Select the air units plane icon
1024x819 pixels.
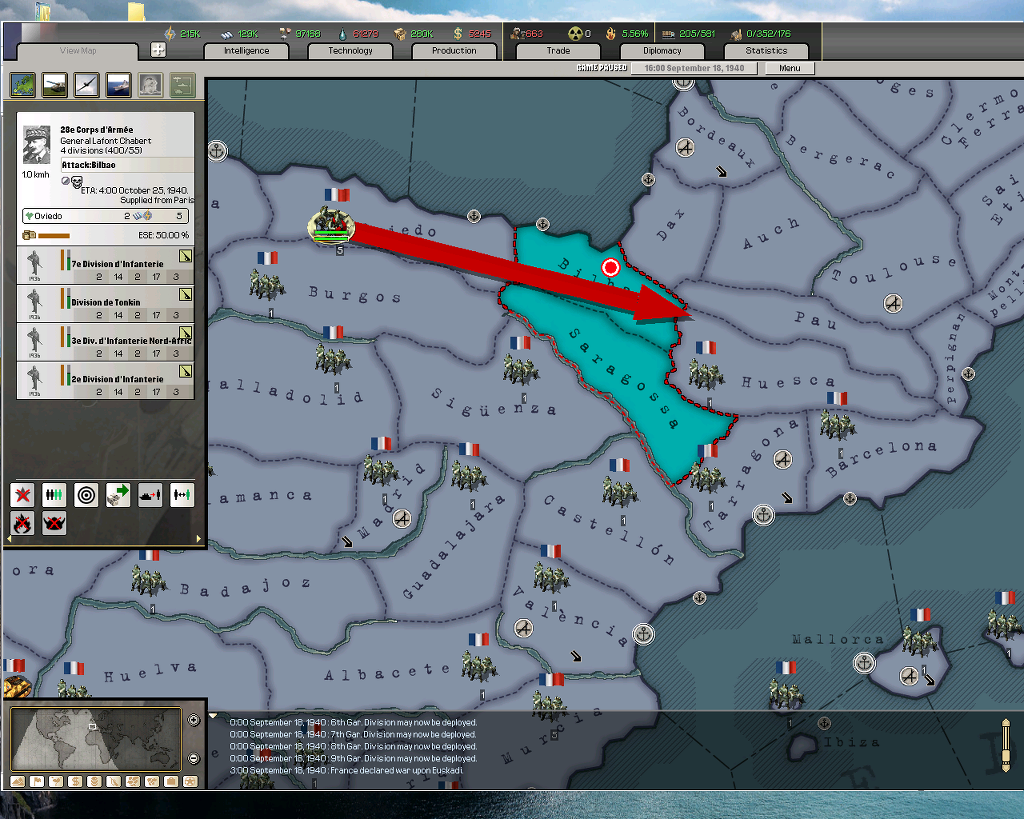point(86,85)
